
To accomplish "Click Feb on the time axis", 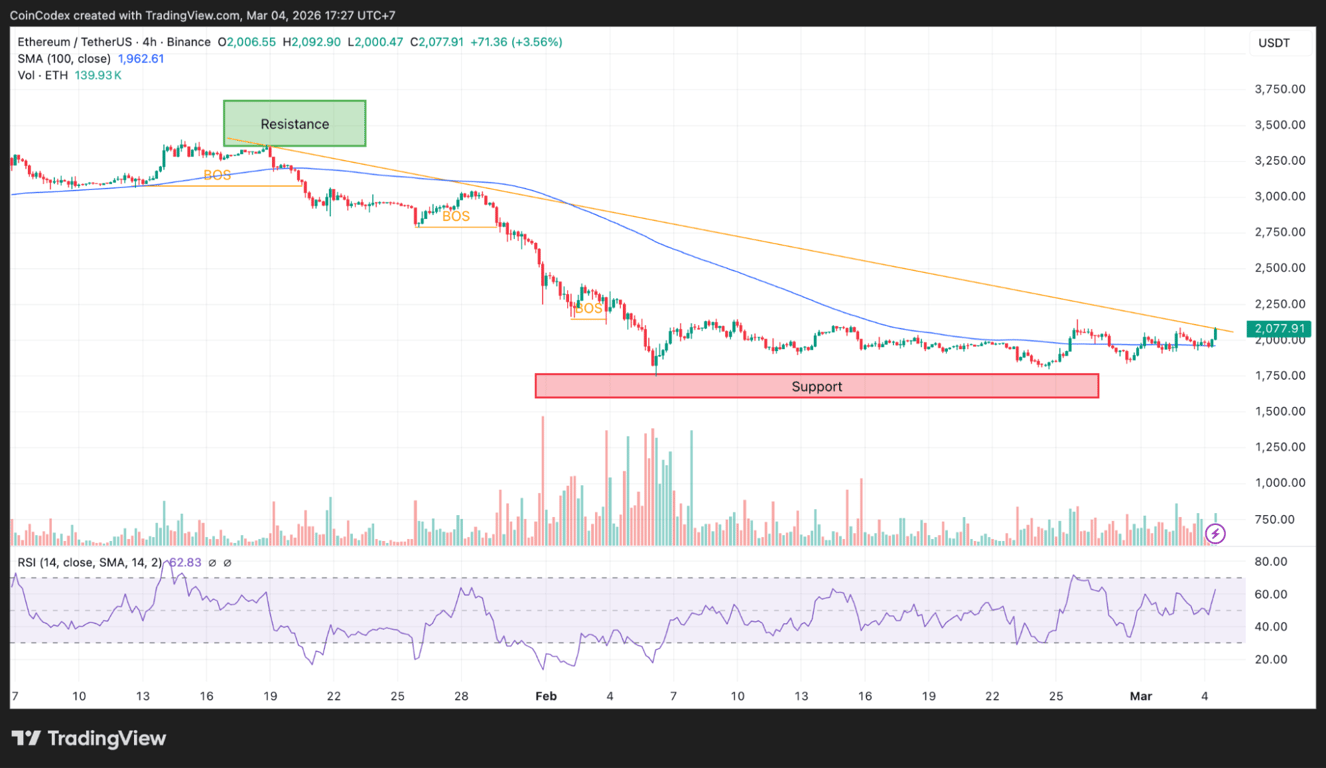I will point(546,696).
